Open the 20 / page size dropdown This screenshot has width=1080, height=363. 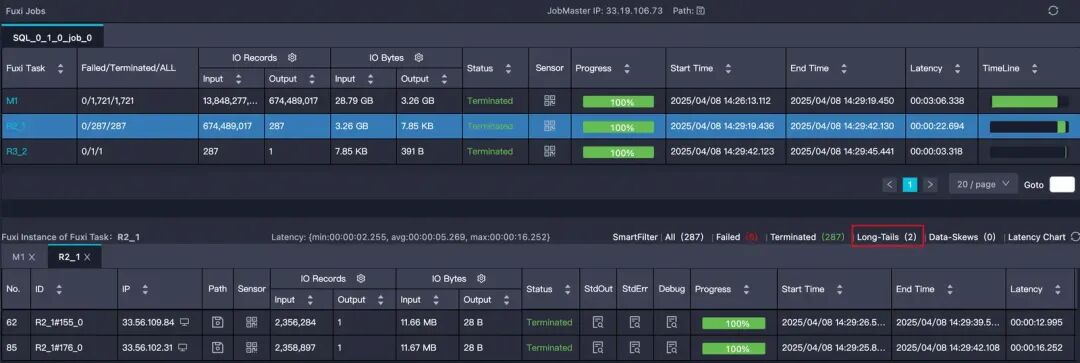pos(983,184)
